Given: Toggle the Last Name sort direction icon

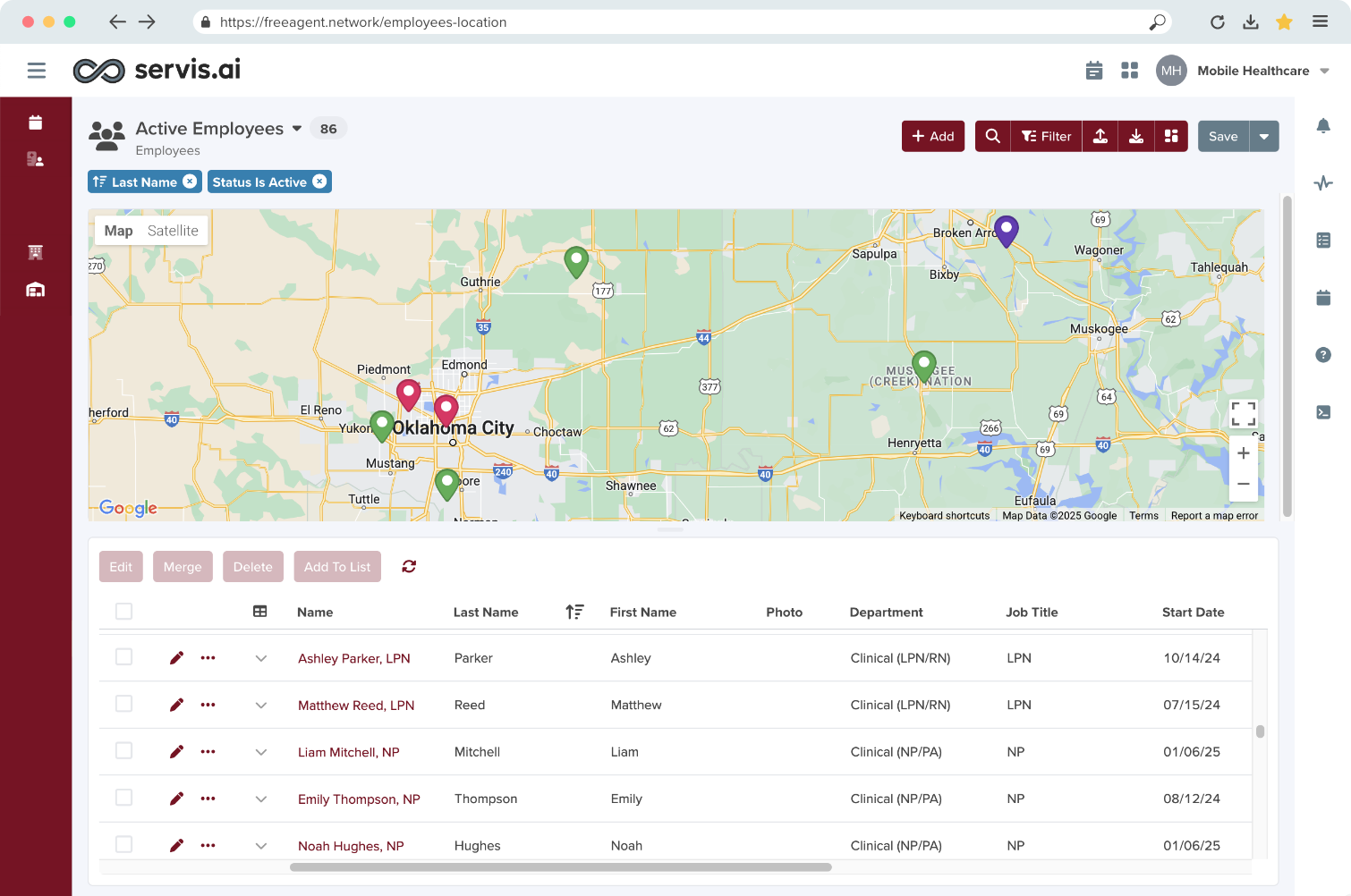Looking at the screenshot, I should click(x=574, y=612).
